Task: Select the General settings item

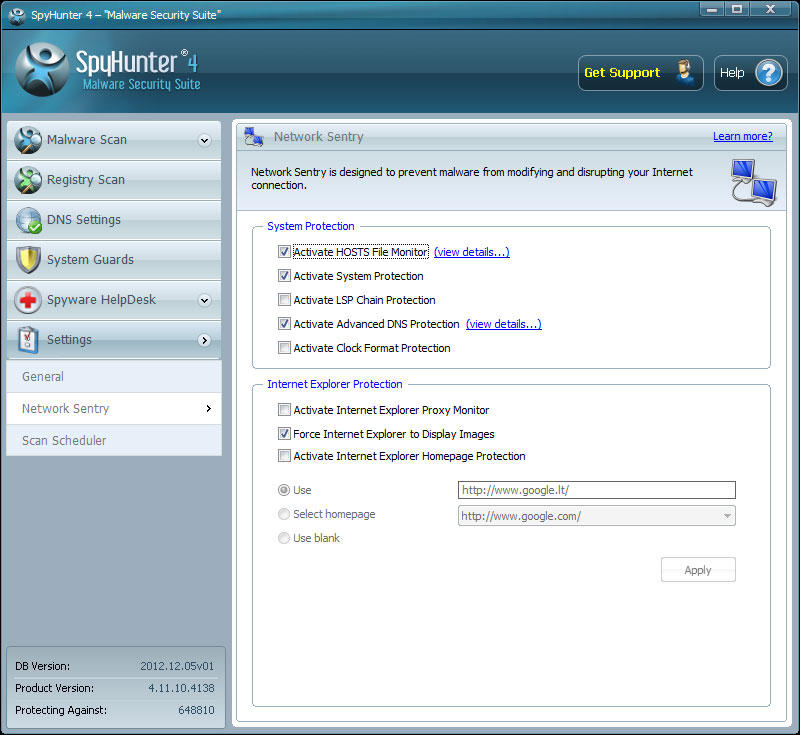Action: (x=114, y=376)
